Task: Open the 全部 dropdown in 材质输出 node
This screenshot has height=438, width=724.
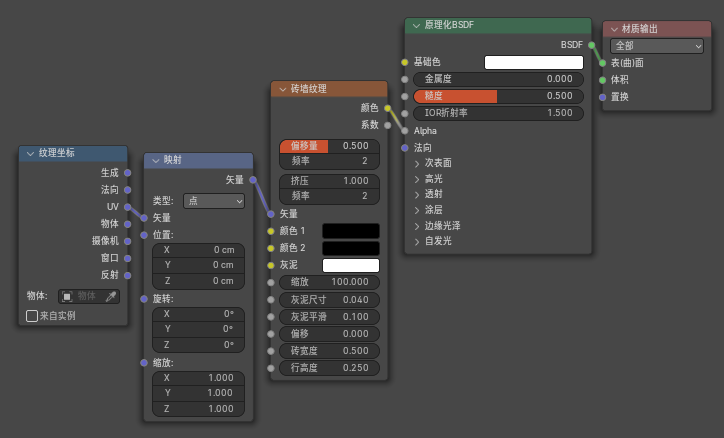Action: 656,46
